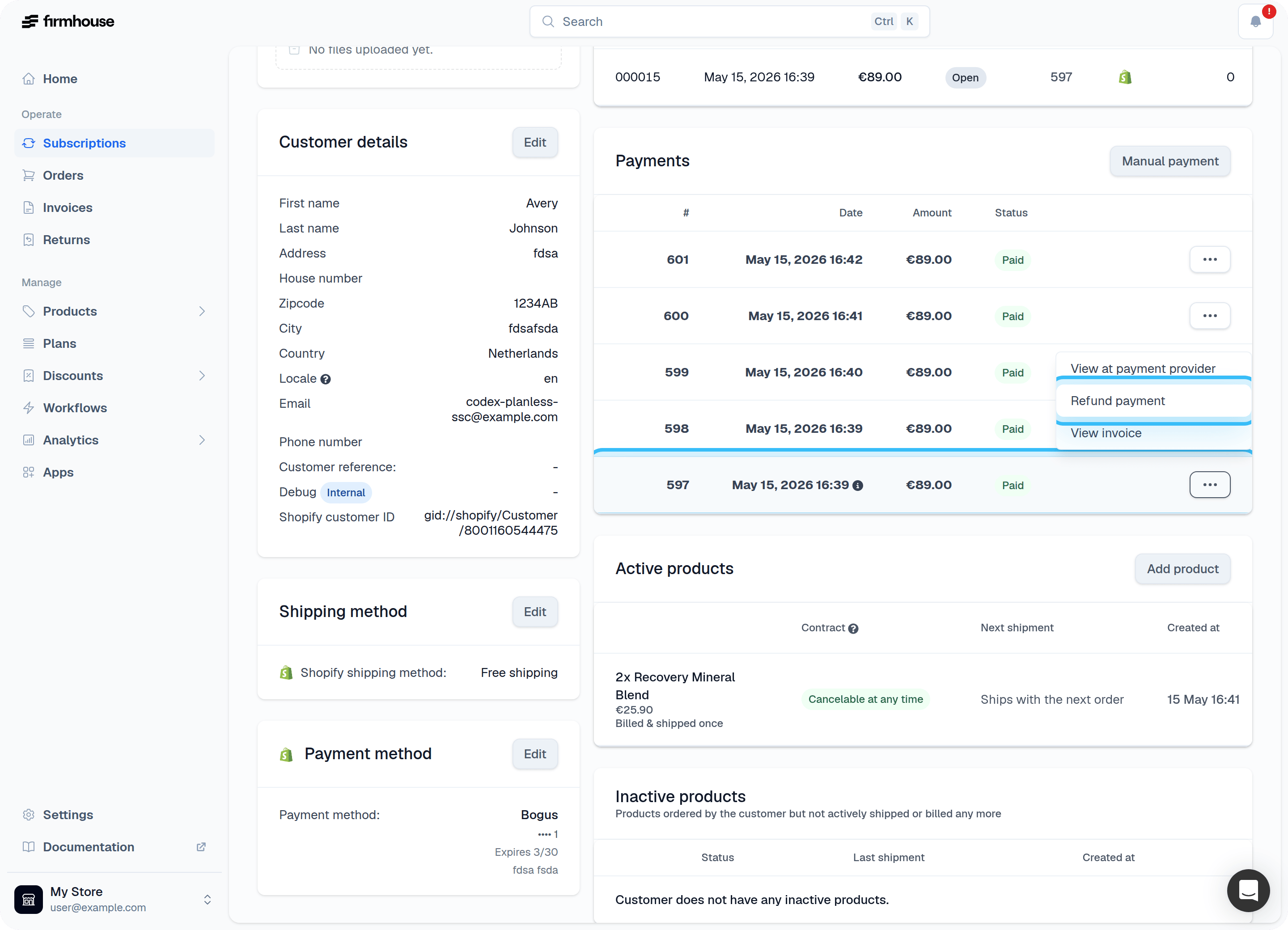This screenshot has height=930, width=1288.
Task: Click the email codex-planless-ssc@example.com
Action: pyautogui.click(x=504, y=410)
